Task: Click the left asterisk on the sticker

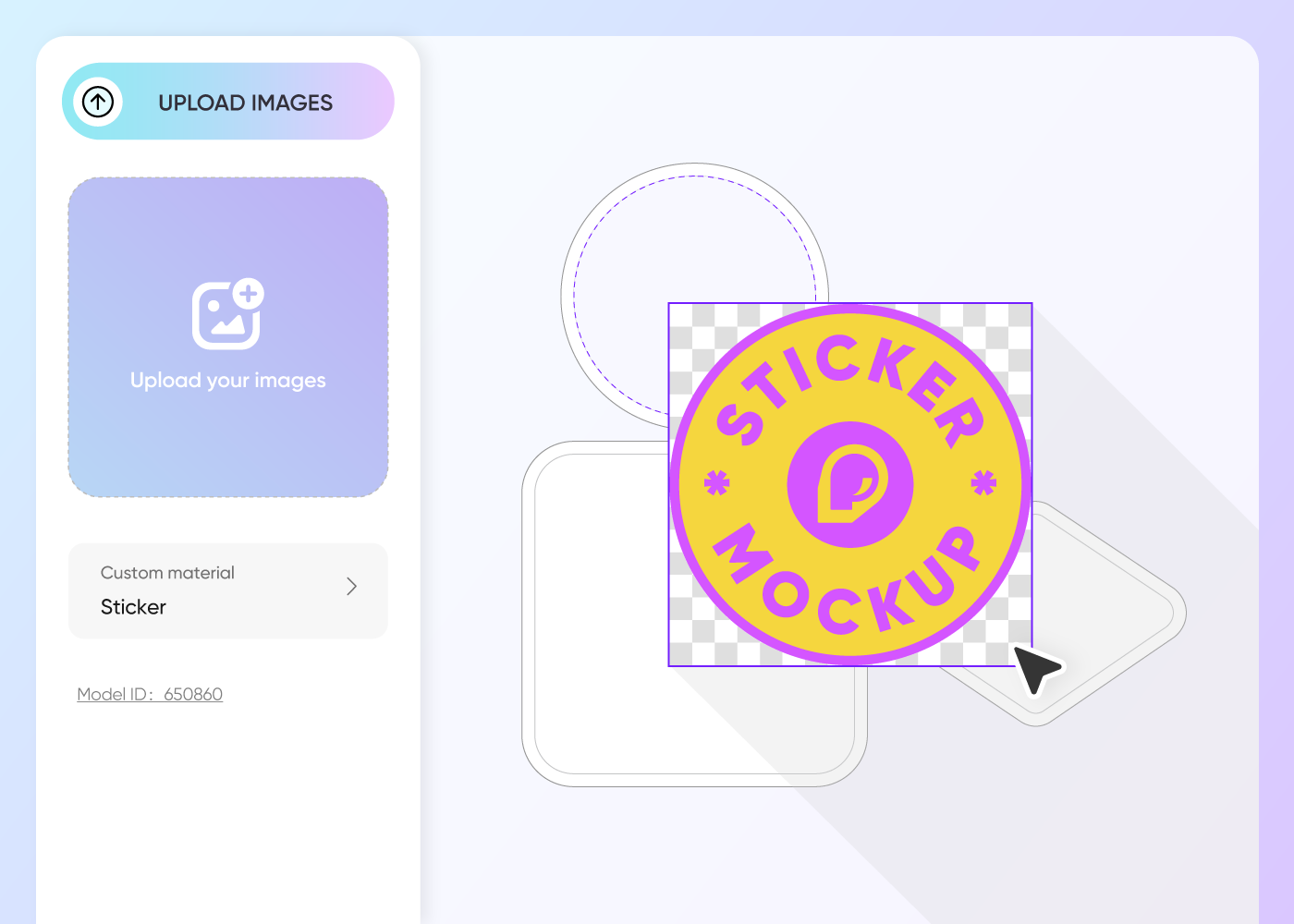Action: tap(717, 483)
